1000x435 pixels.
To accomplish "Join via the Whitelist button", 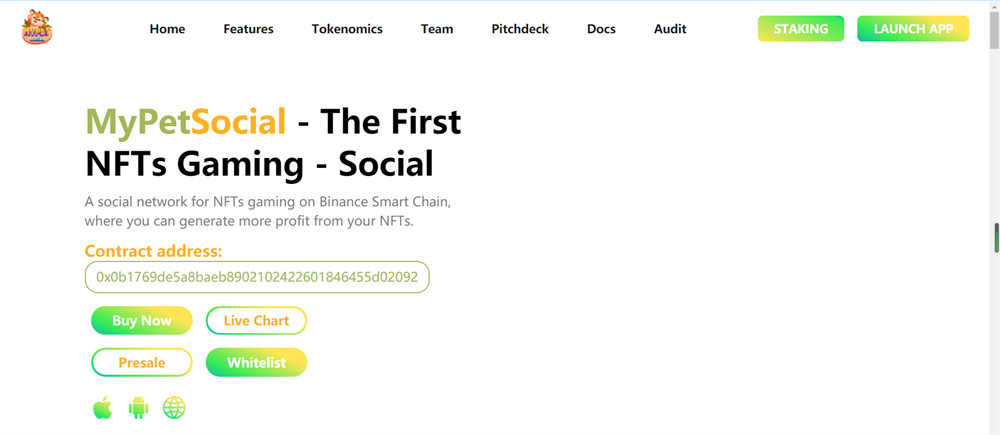I will (256, 363).
